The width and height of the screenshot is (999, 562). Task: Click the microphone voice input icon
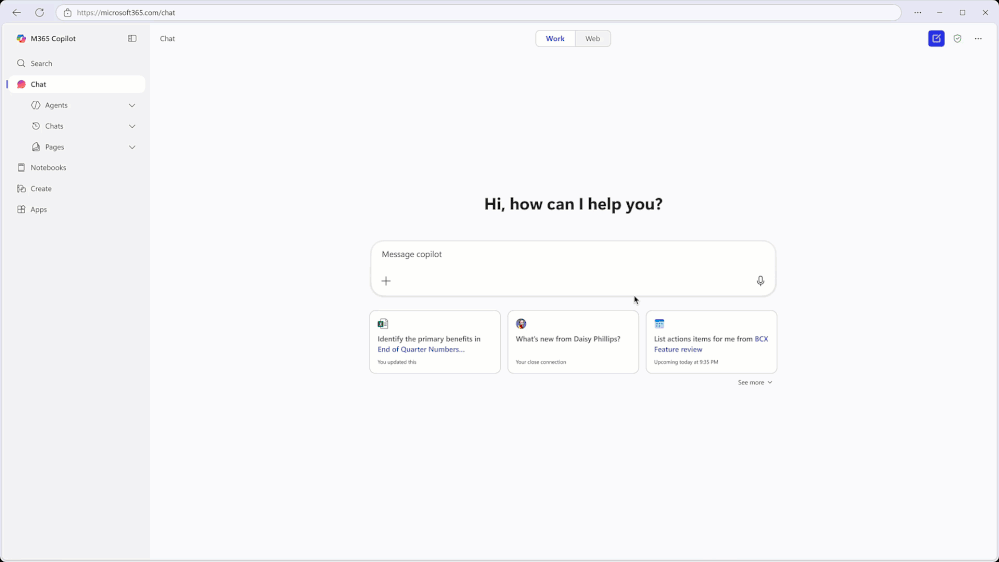760,281
